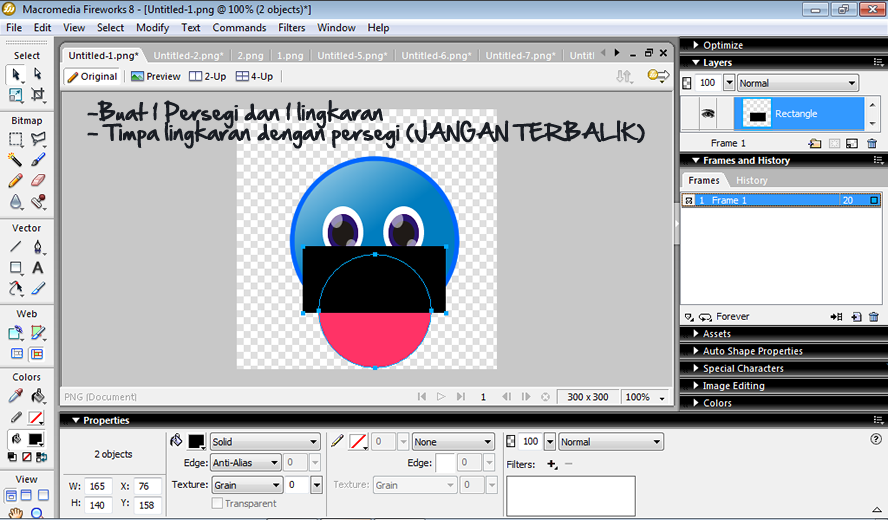Pick the Magic Wand tool
The width and height of the screenshot is (888, 520).
[16, 160]
